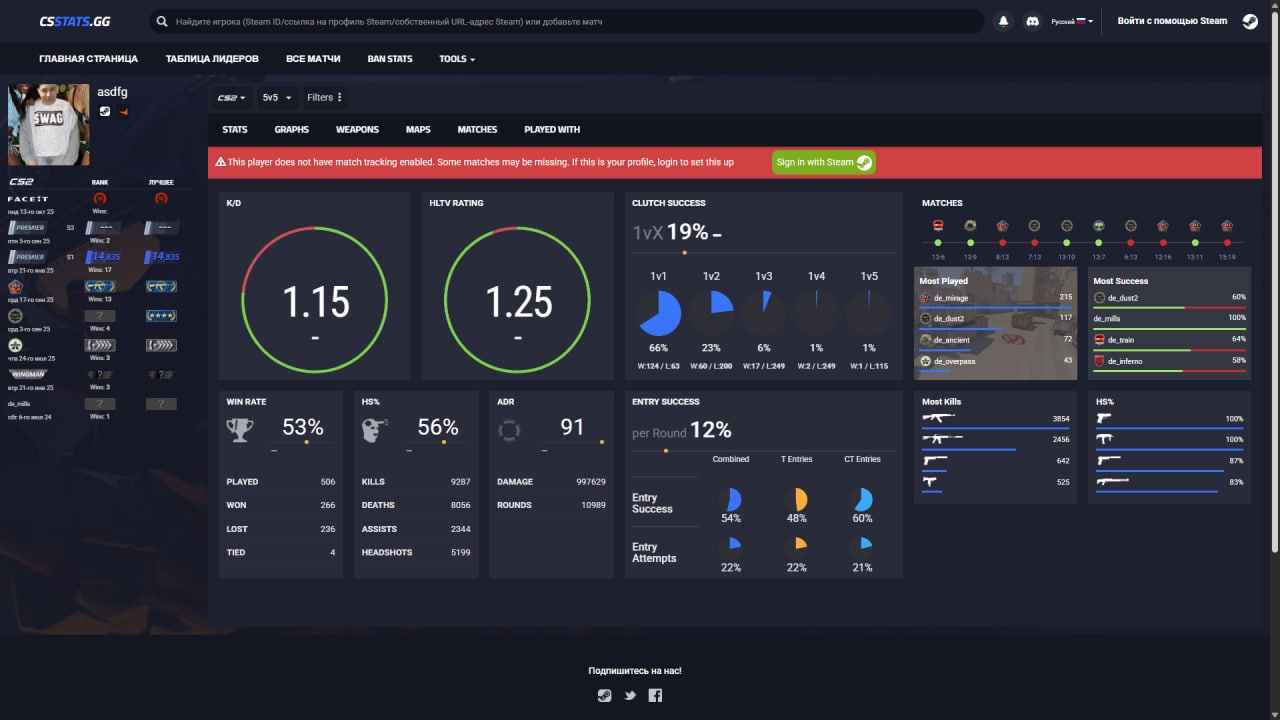The height and width of the screenshot is (720, 1280).
Task: Open the CS2 game selector dropdown
Action: click(229, 97)
